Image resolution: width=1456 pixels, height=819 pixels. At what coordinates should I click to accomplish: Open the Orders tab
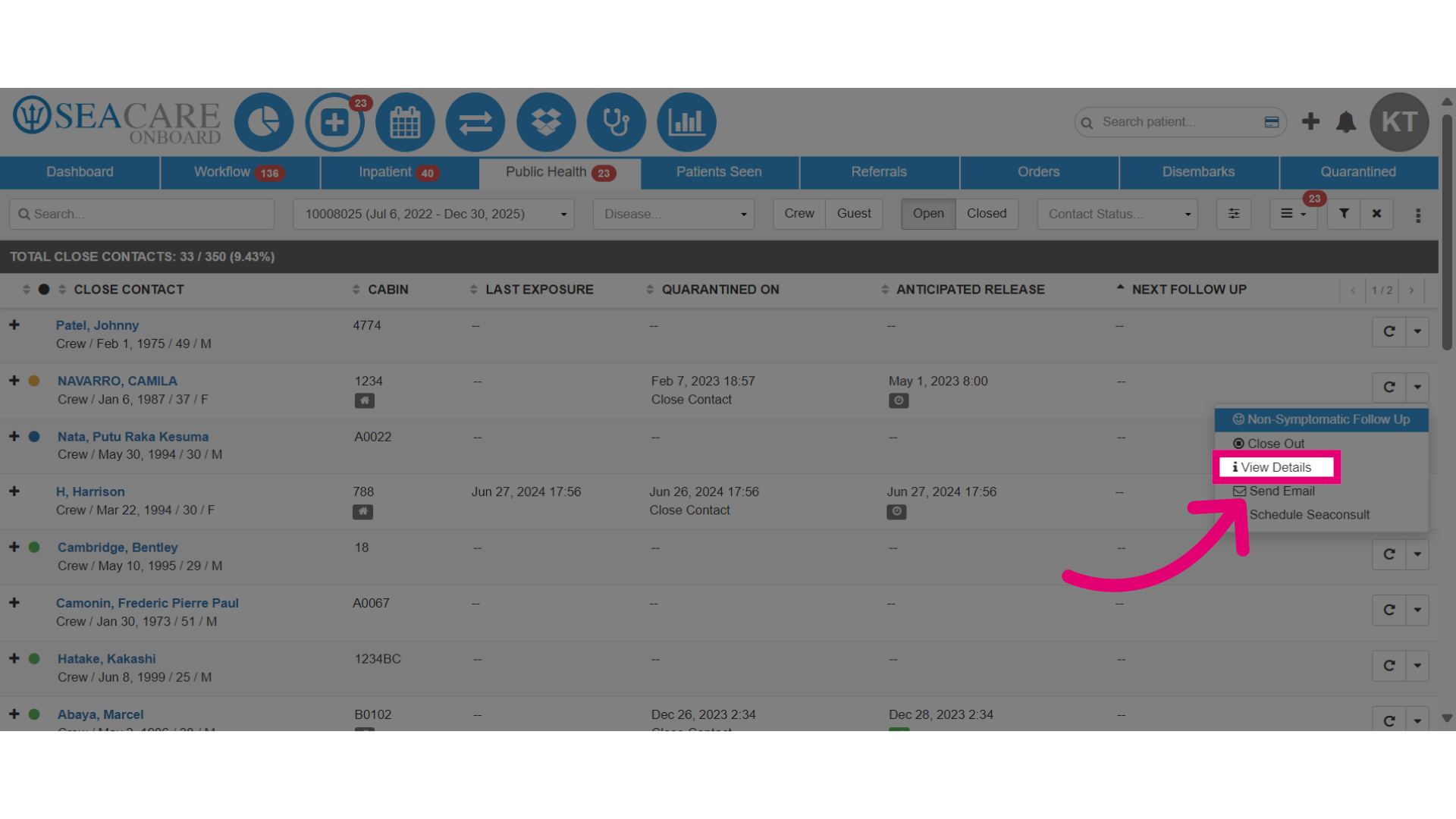pyautogui.click(x=1039, y=172)
